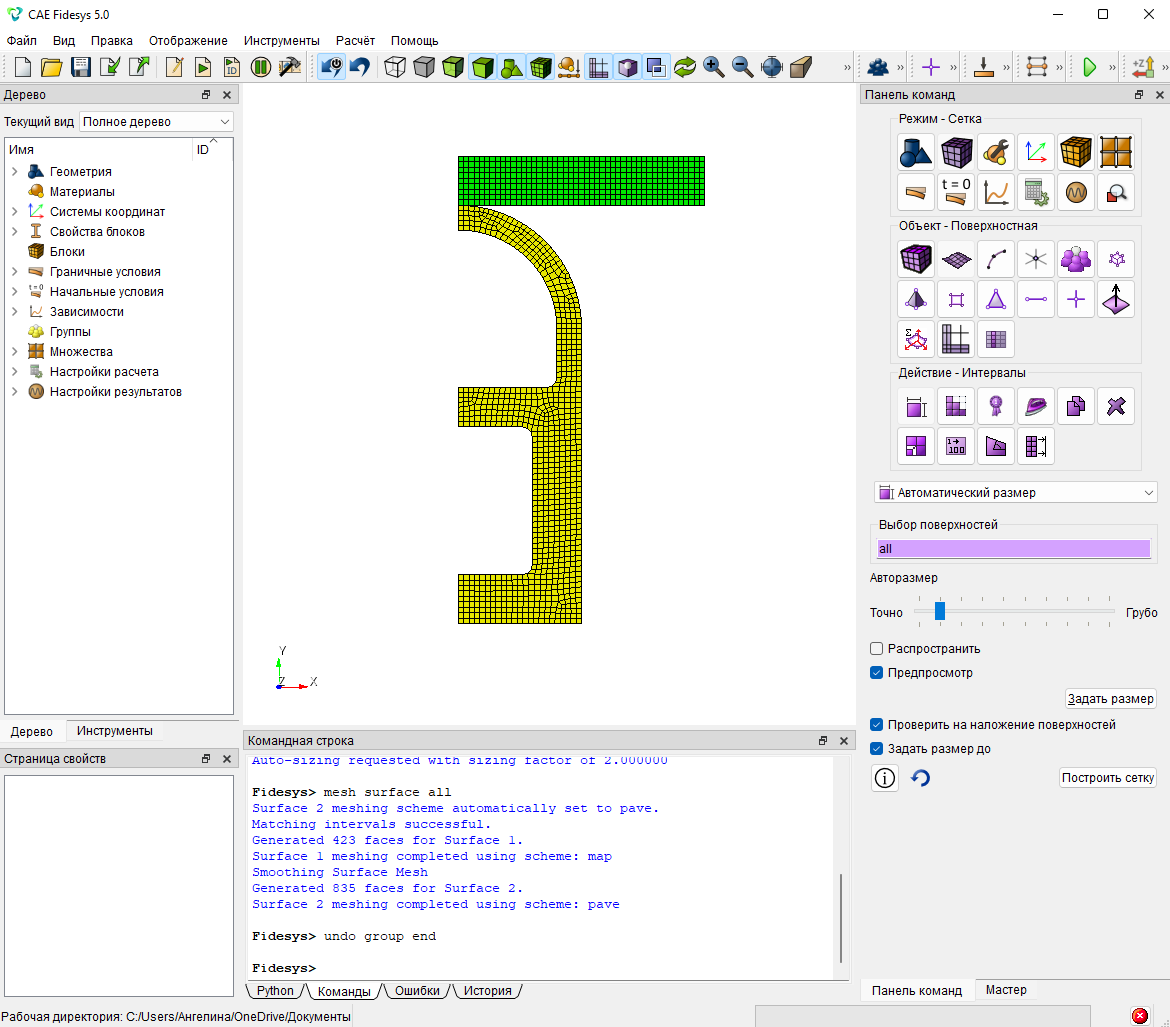The image size is (1170, 1027).
Task: Click the green refresh arrows icon
Action: point(684,67)
